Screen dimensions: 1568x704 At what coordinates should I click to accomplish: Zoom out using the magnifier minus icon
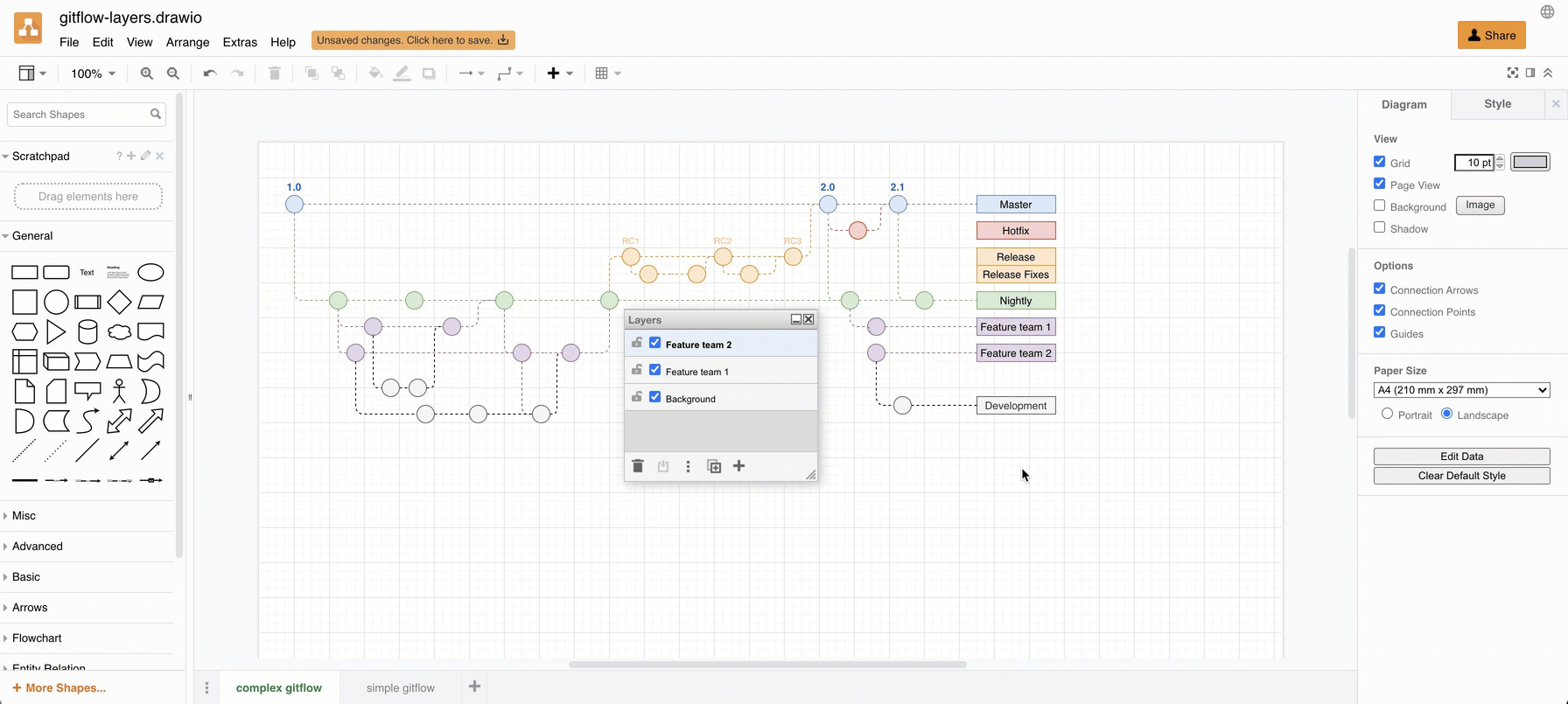(x=173, y=73)
